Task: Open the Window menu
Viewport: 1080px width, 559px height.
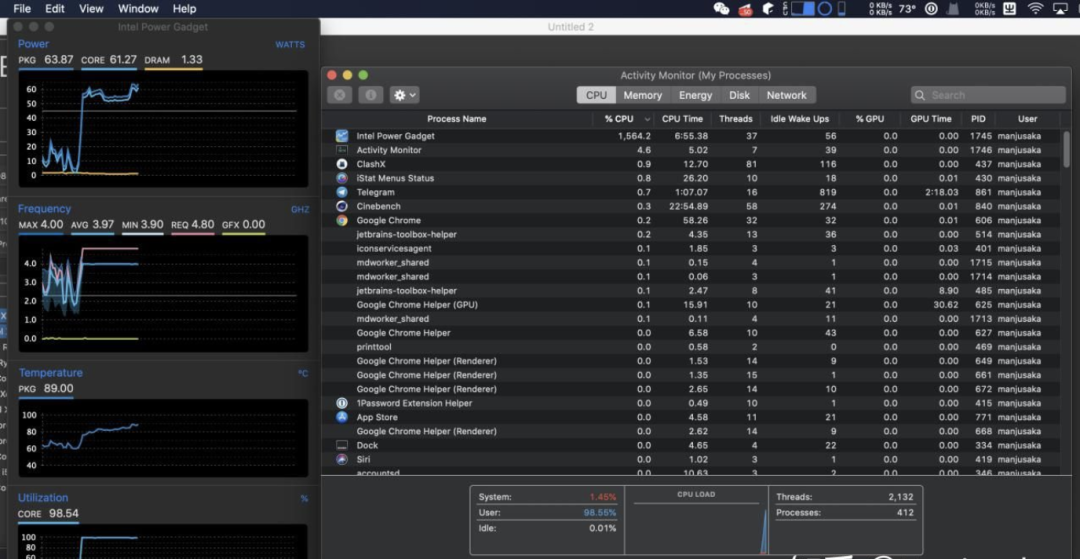Action: click(x=136, y=9)
